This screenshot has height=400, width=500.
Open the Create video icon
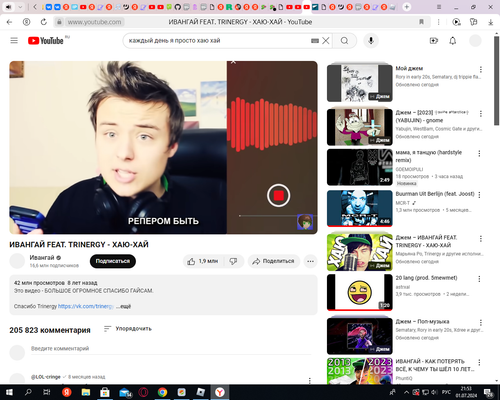coord(433,41)
